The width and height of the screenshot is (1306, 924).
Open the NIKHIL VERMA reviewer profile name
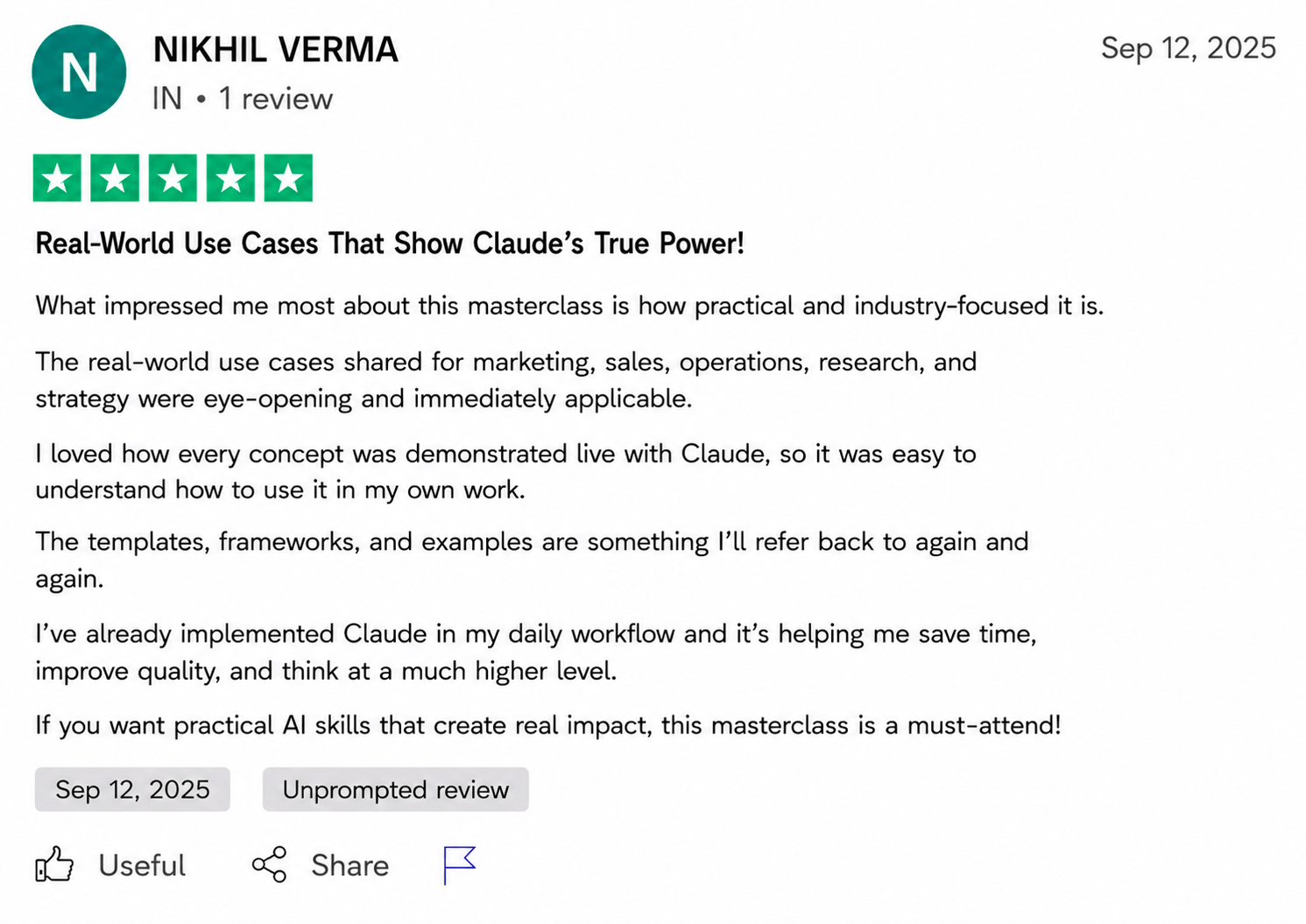276,50
